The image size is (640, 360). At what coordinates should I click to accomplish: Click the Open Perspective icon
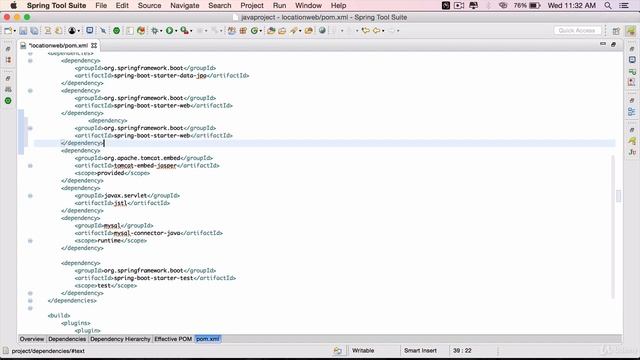click(616, 31)
